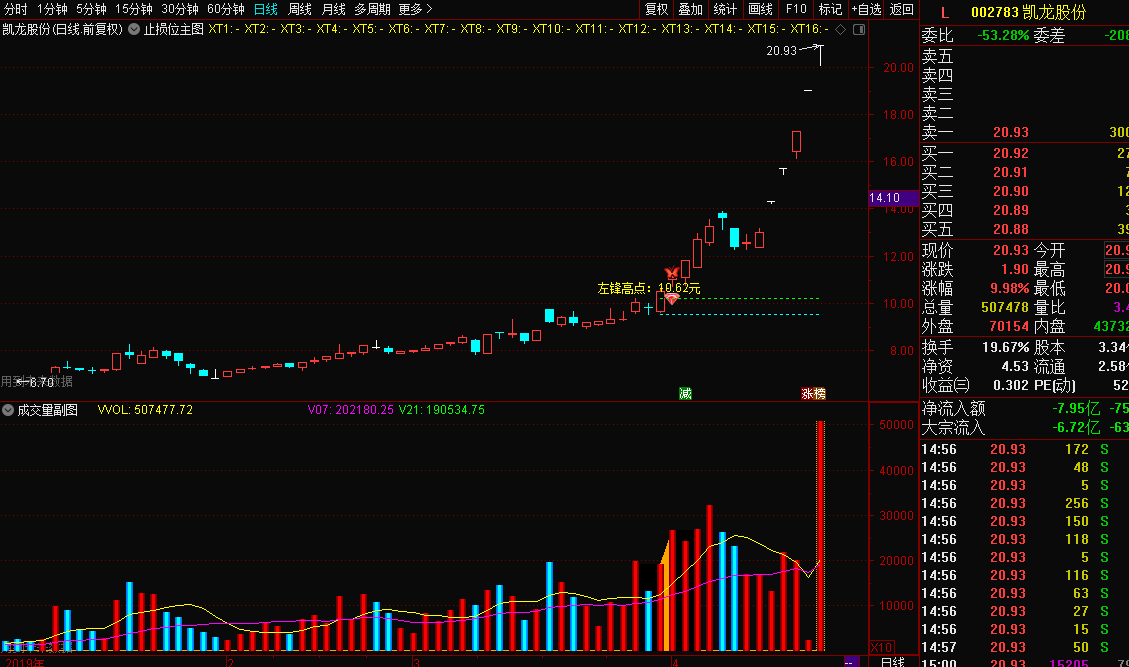Click the 涨跌 1.90 value

[1015, 269]
